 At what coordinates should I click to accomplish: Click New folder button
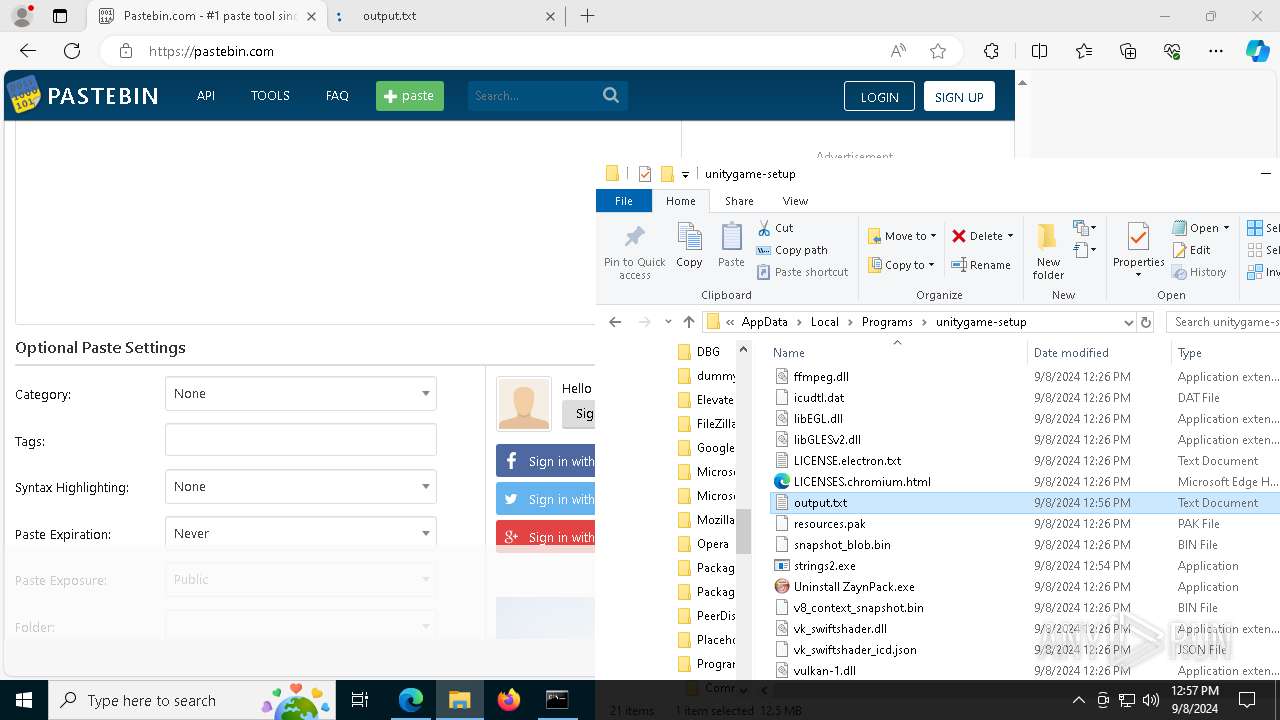[x=1048, y=252]
